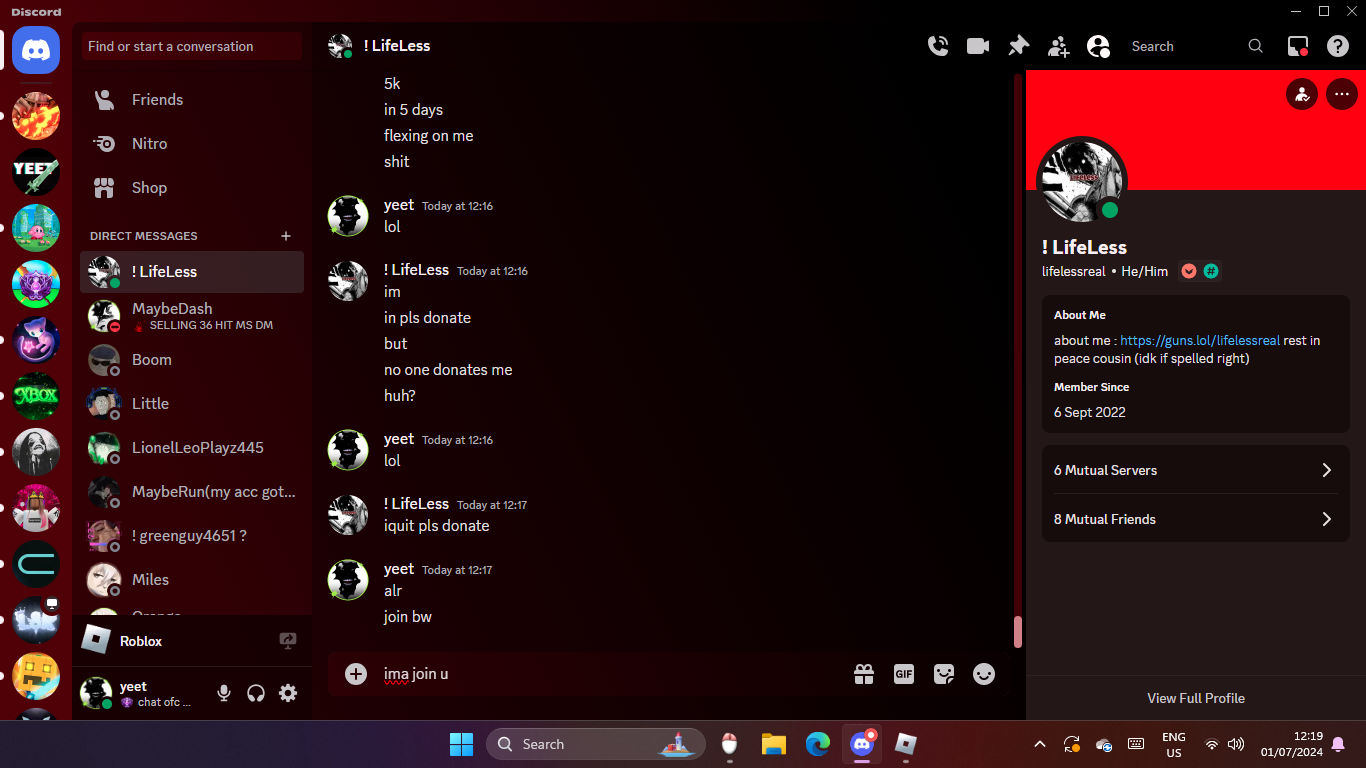Open the LionelLeoPlayz445 conversation

pyautogui.click(x=192, y=448)
